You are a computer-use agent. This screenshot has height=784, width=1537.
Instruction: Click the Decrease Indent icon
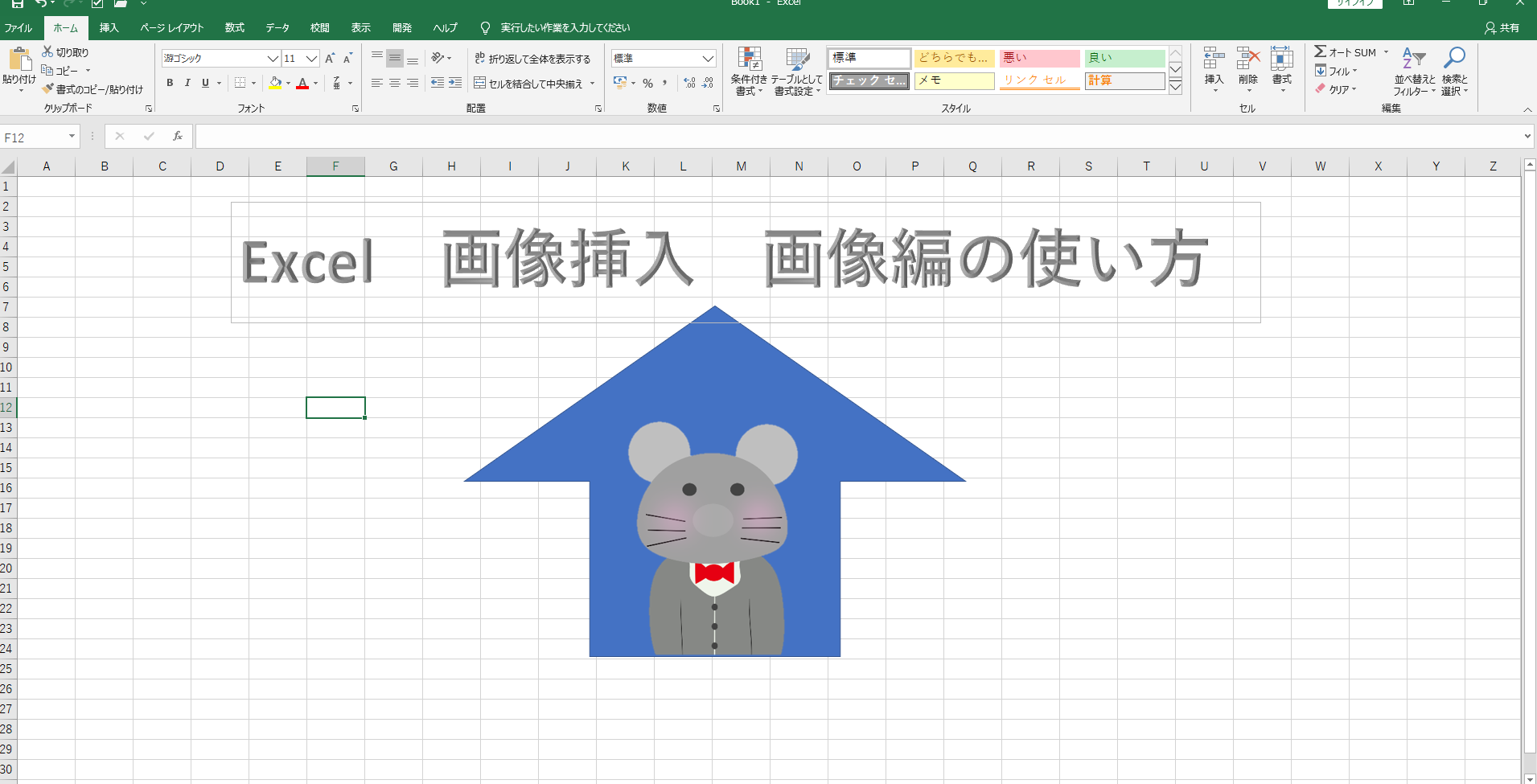point(438,83)
